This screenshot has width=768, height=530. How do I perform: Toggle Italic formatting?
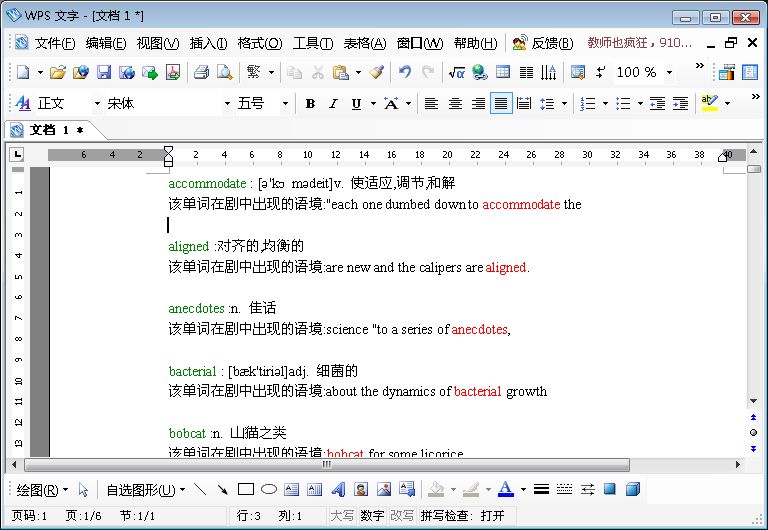(332, 104)
